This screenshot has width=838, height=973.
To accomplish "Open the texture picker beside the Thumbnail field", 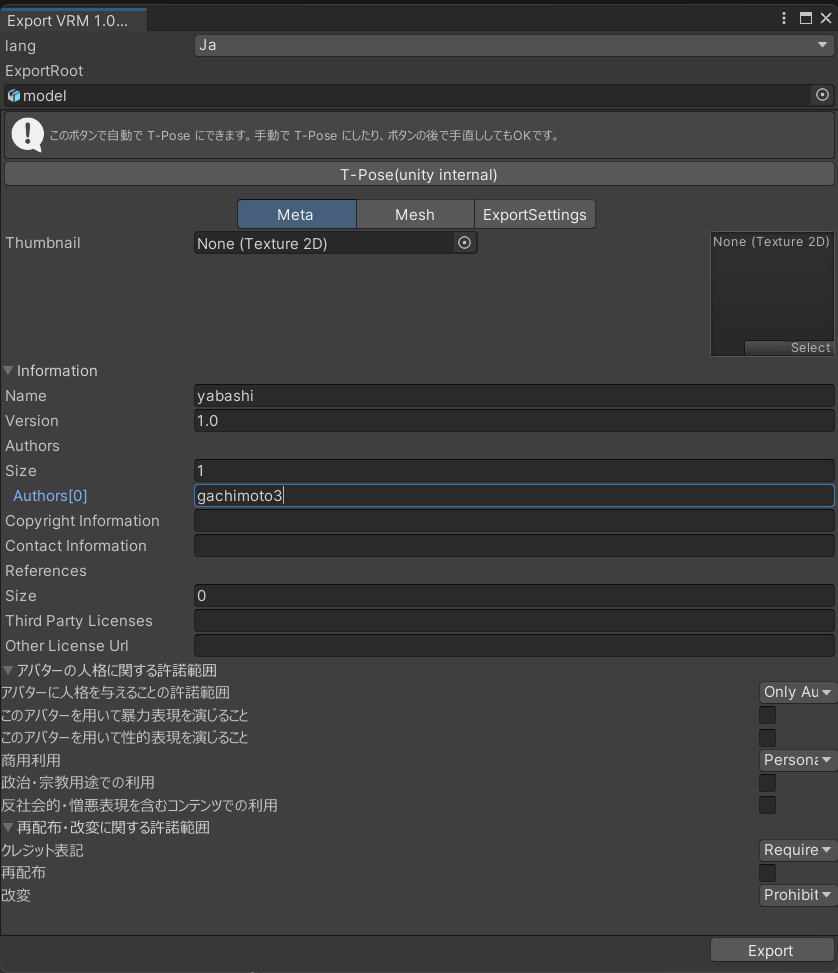I will [464, 242].
